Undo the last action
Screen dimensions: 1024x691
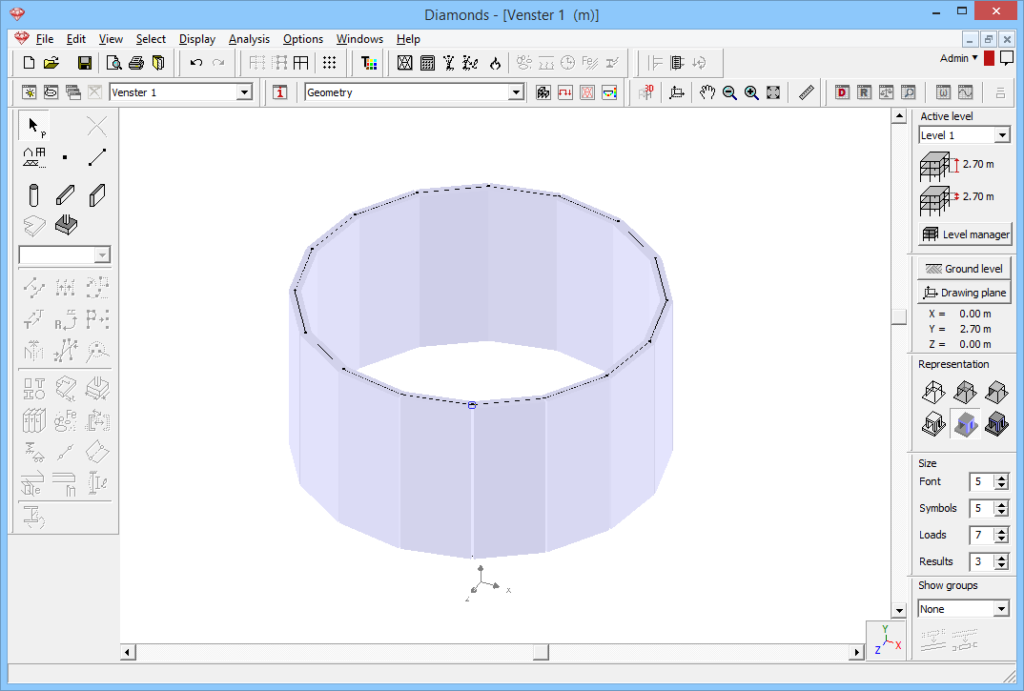coord(196,63)
